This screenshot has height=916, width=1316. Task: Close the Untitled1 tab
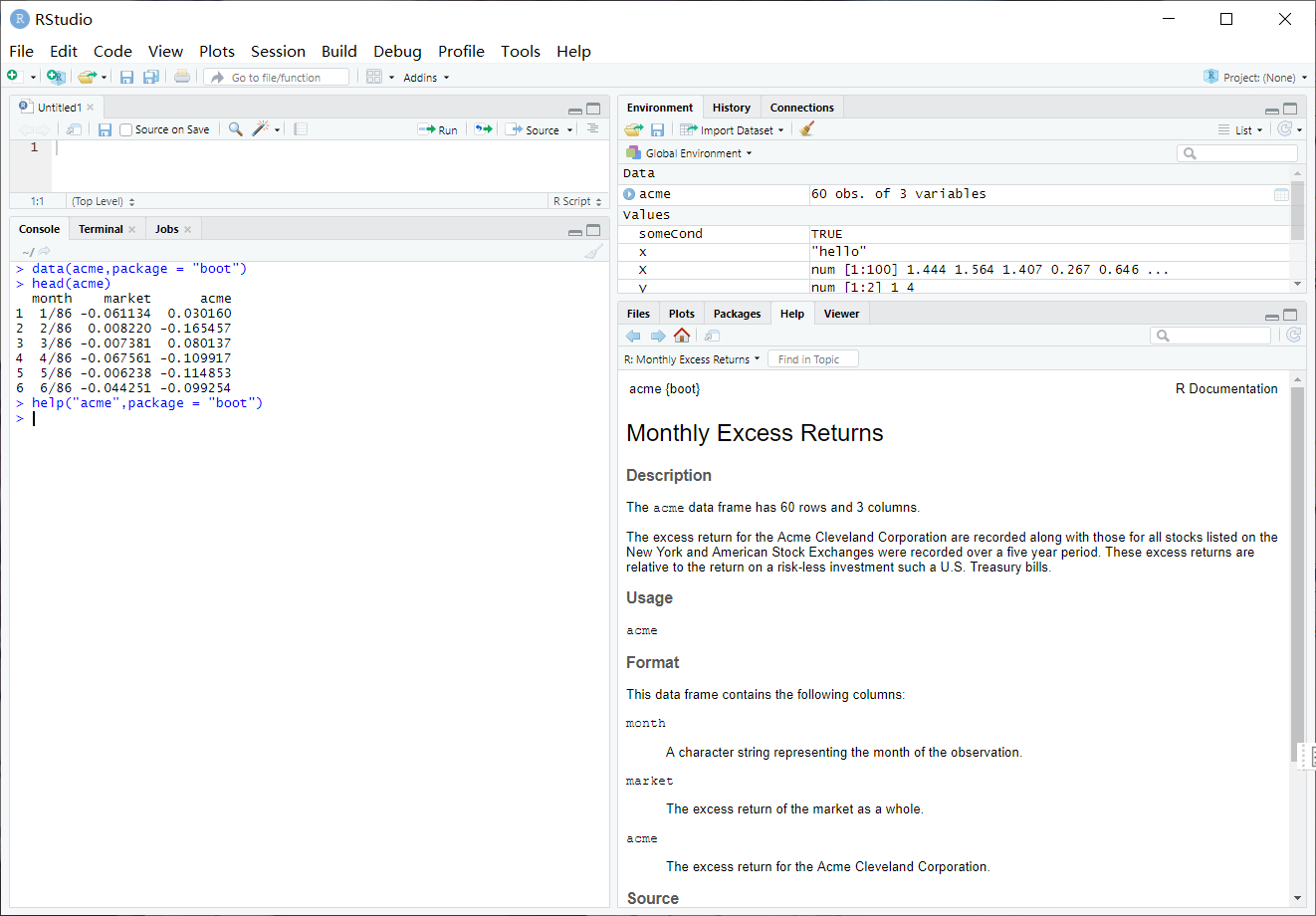91,108
